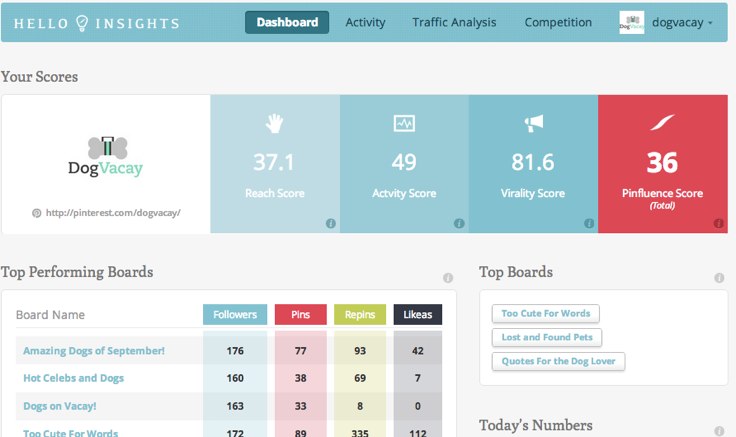Open the Dashboard tab
The height and width of the screenshot is (437, 736).
pos(287,23)
